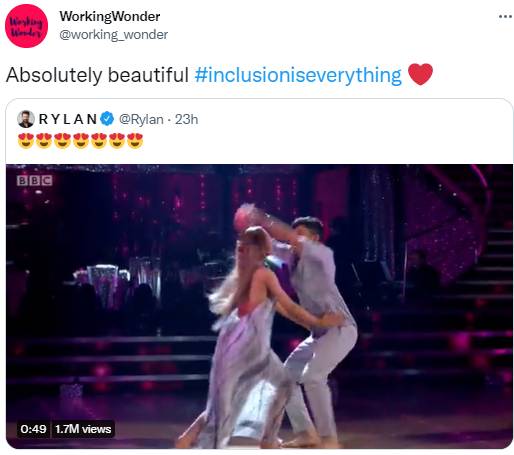Open the @working_wonder handle link
The height and width of the screenshot is (455, 514).
(114, 35)
